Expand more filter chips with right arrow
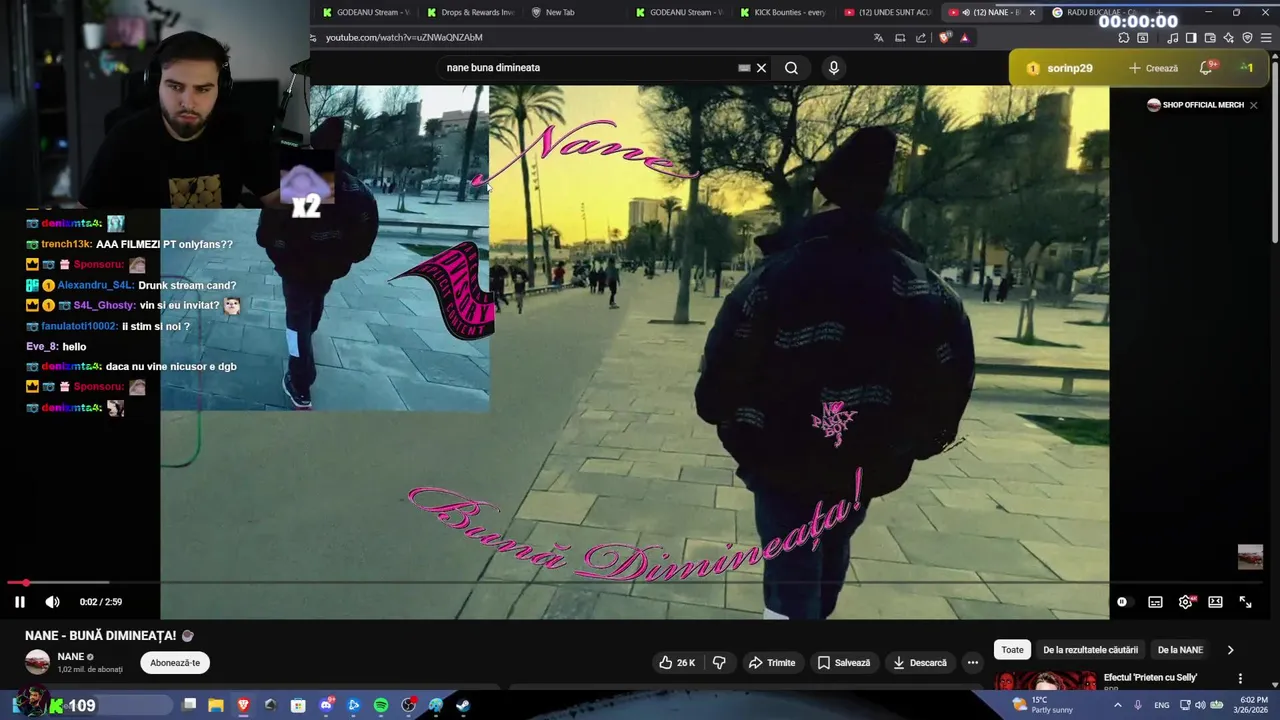The width and height of the screenshot is (1280, 720). 1230,650
